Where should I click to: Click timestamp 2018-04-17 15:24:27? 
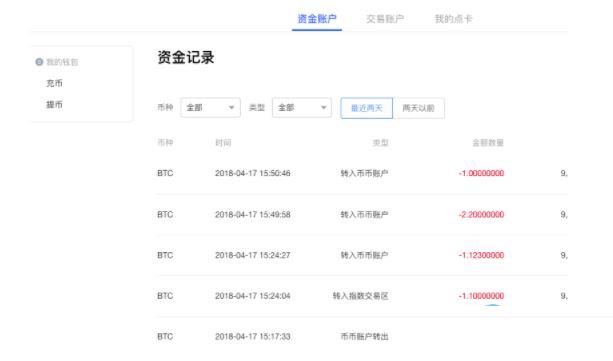(x=253, y=255)
